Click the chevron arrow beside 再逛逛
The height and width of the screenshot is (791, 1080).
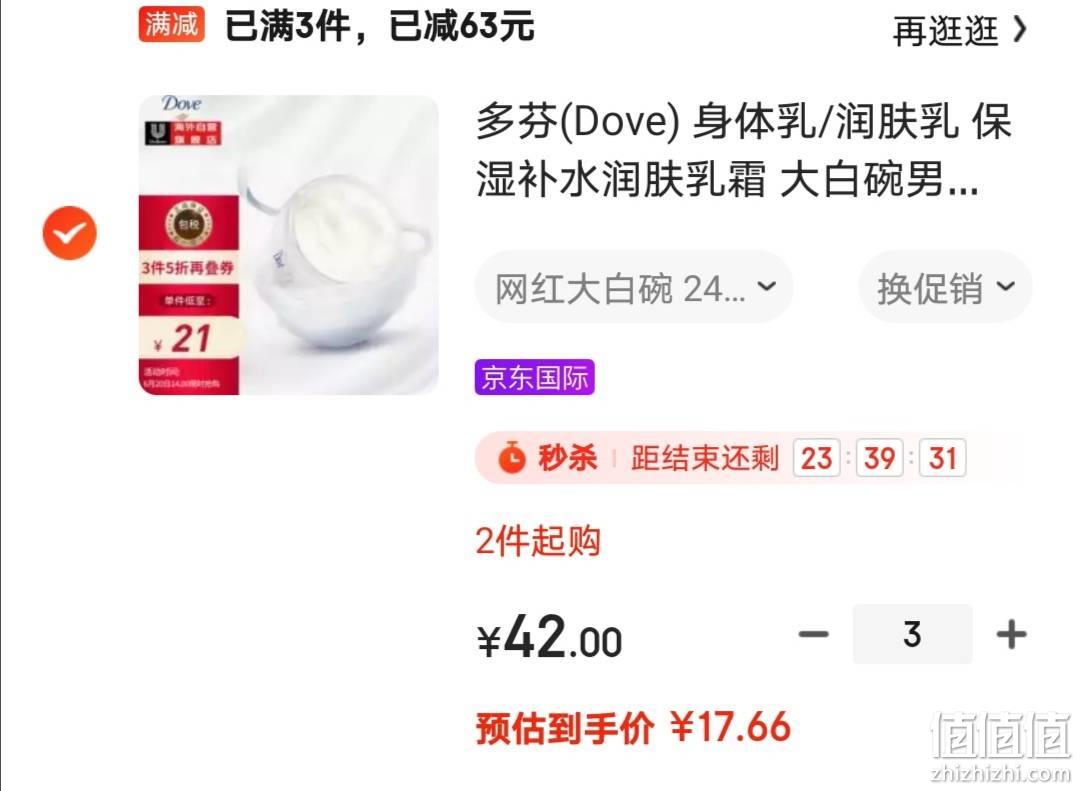click(1021, 30)
